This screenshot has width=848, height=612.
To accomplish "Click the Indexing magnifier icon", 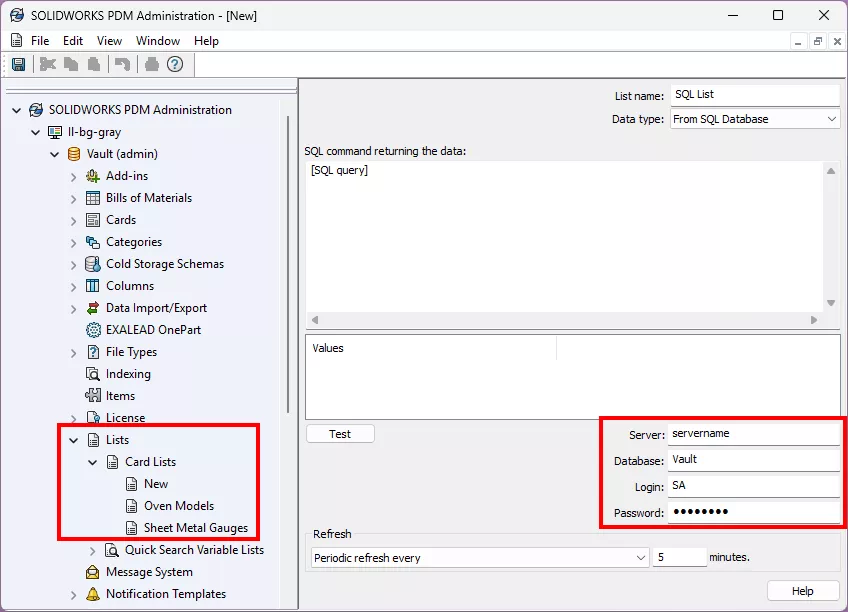I will pyautogui.click(x=93, y=374).
